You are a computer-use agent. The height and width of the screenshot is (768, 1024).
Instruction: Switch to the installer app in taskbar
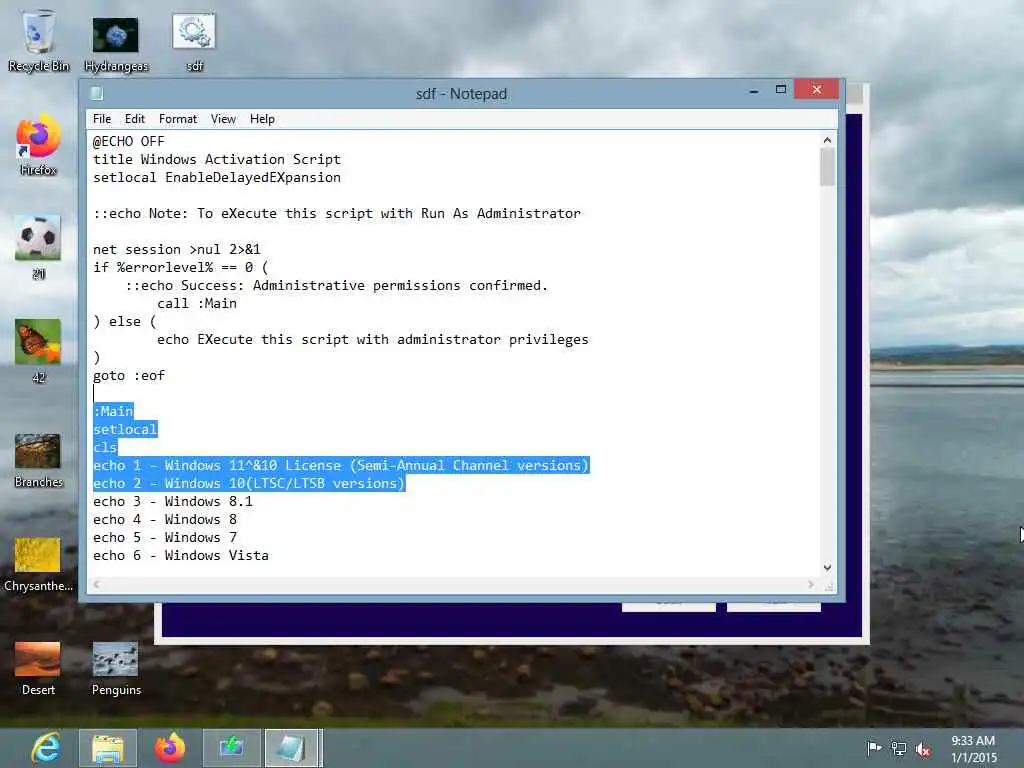click(231, 748)
